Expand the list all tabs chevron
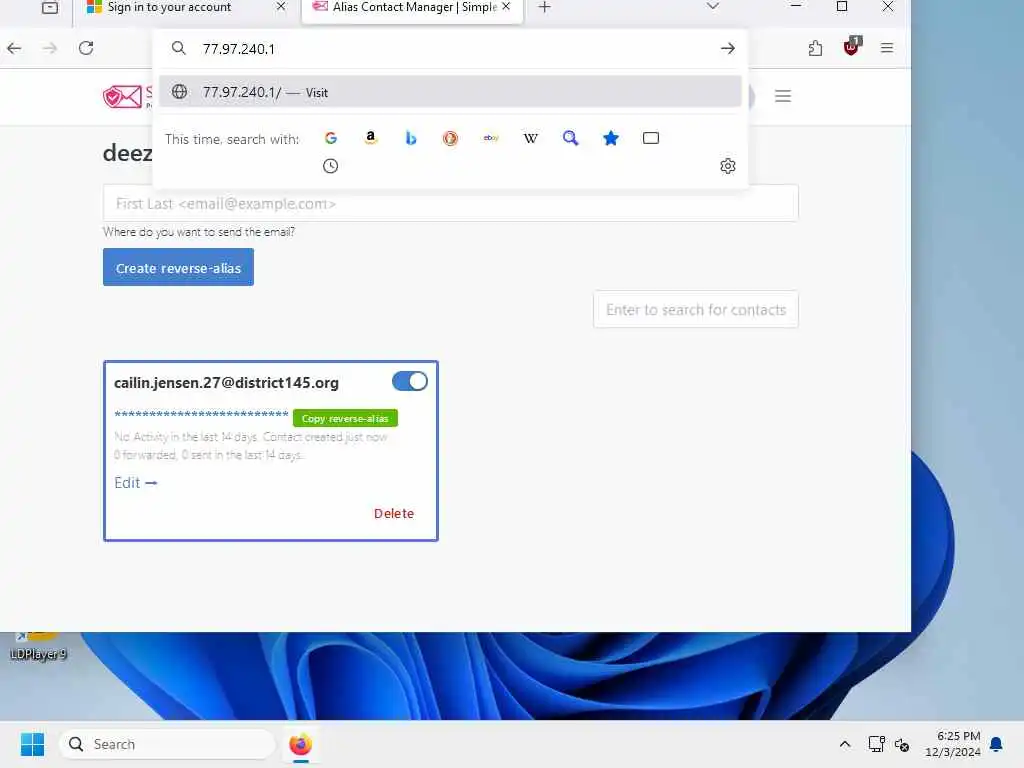The height and width of the screenshot is (768, 1024). (712, 7)
